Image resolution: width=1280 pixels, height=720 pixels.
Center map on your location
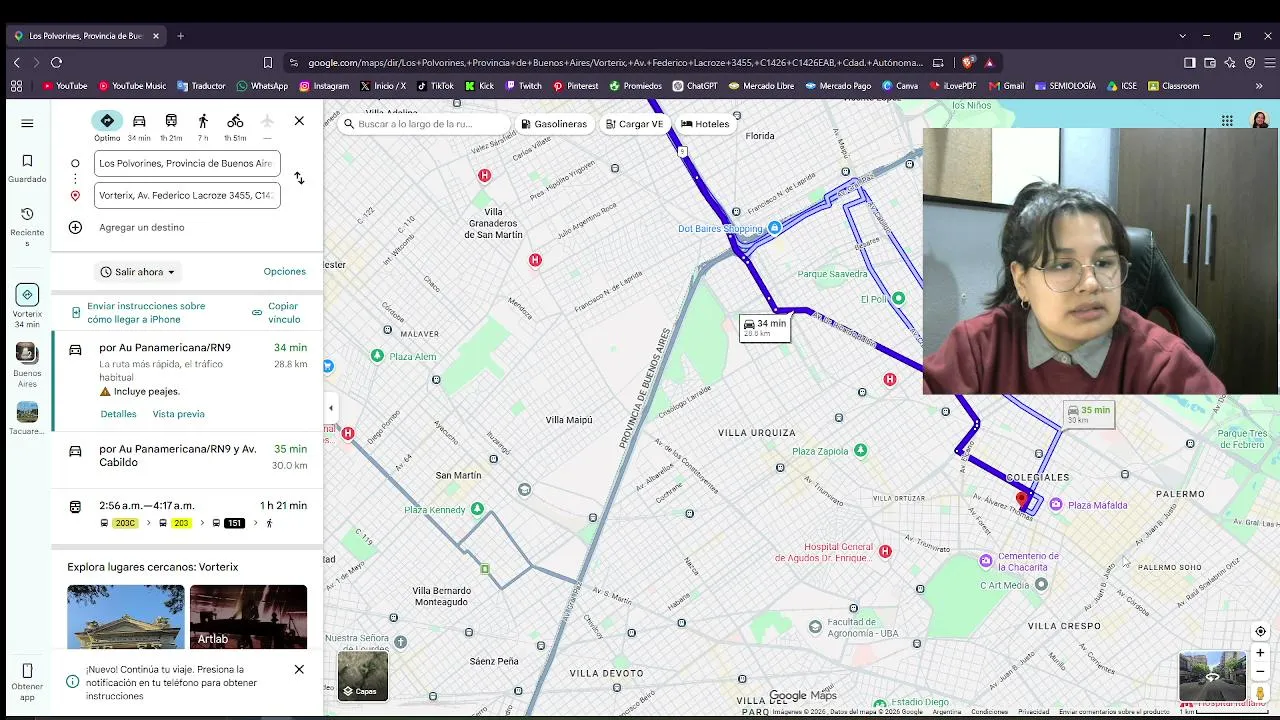[x=1260, y=631]
